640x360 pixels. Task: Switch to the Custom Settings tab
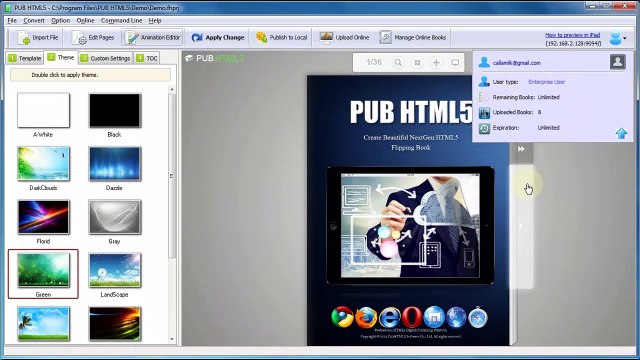[105, 58]
